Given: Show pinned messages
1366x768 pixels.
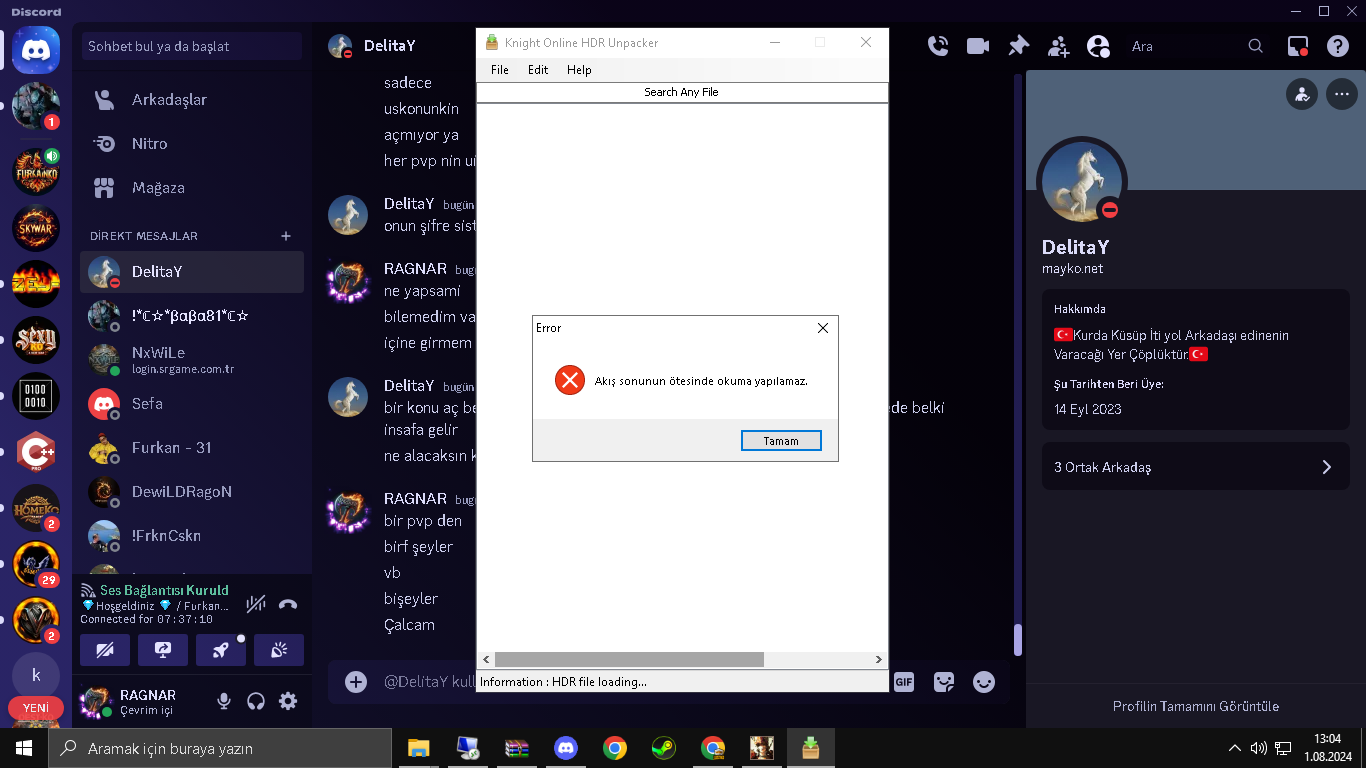Looking at the screenshot, I should click(x=1018, y=46).
